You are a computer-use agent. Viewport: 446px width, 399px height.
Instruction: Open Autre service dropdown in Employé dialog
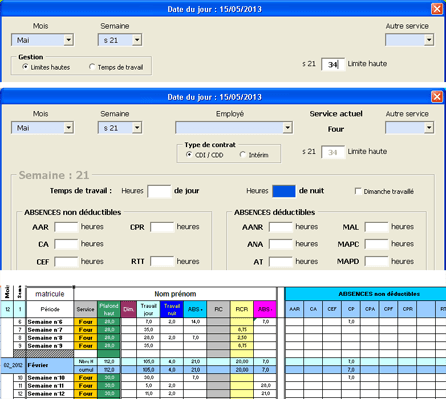429,128
